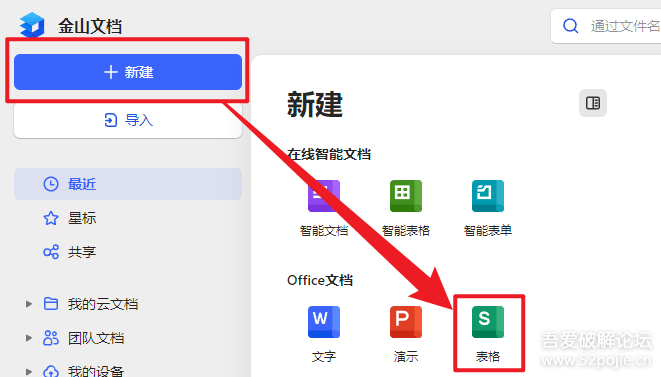Screen dimensions: 661x377
Task: Open the 我的云文档 folder
Action: (x=103, y=304)
